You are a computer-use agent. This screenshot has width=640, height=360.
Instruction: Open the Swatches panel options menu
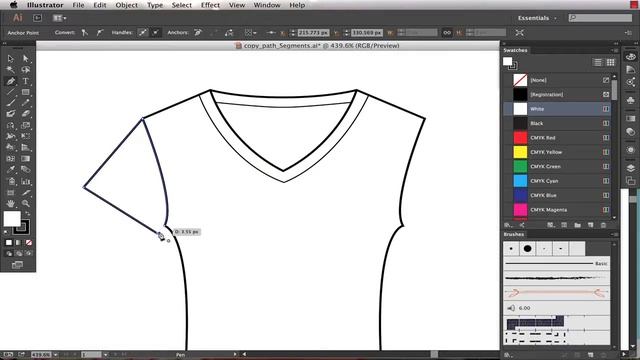pyautogui.click(x=615, y=50)
